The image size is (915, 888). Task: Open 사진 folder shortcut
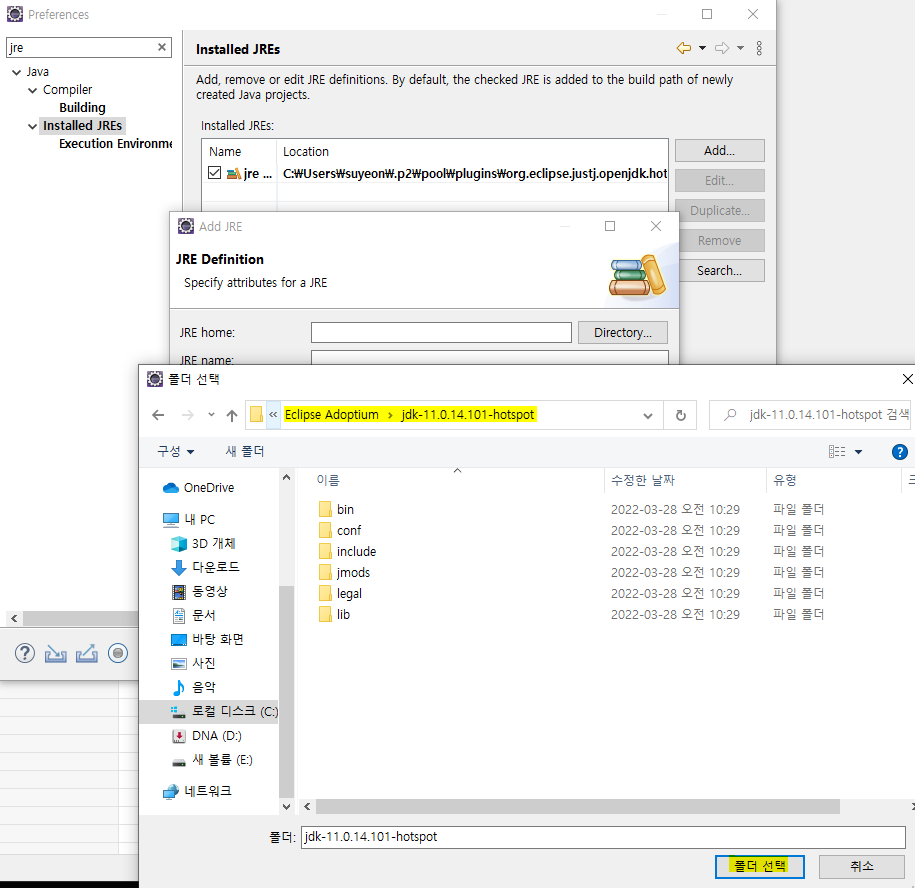[194, 663]
